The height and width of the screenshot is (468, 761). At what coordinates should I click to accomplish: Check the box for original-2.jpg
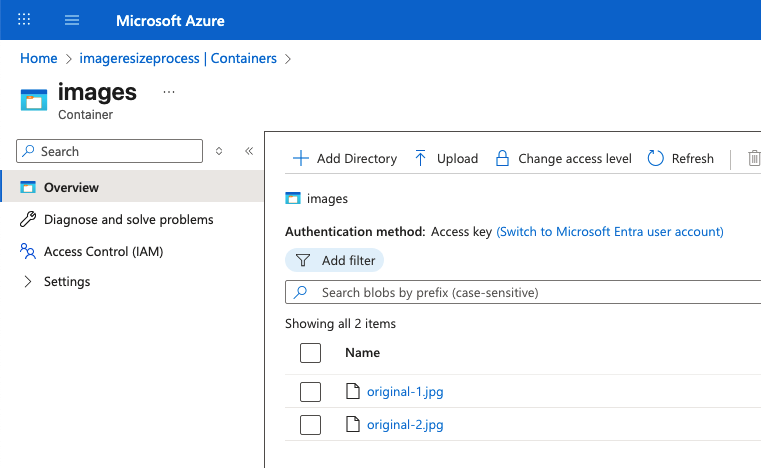[x=310, y=425]
